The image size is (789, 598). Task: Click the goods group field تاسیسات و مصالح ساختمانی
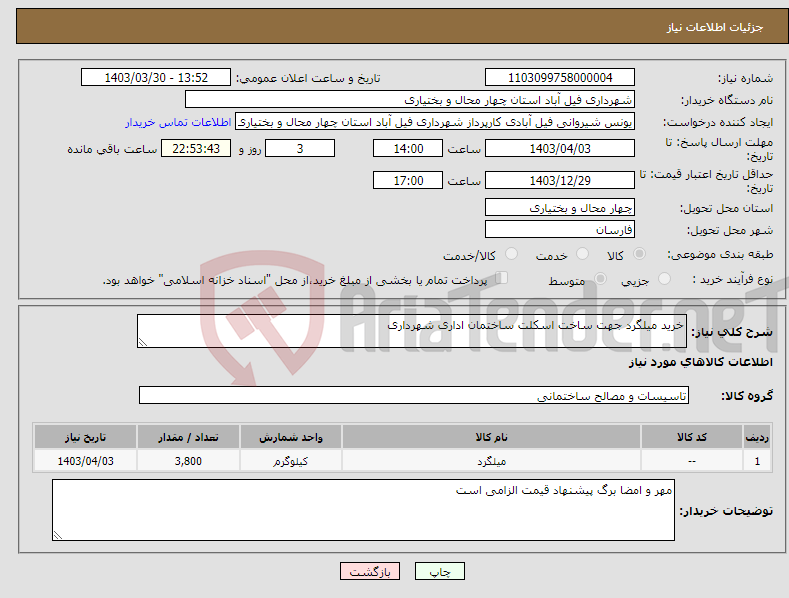point(414,395)
